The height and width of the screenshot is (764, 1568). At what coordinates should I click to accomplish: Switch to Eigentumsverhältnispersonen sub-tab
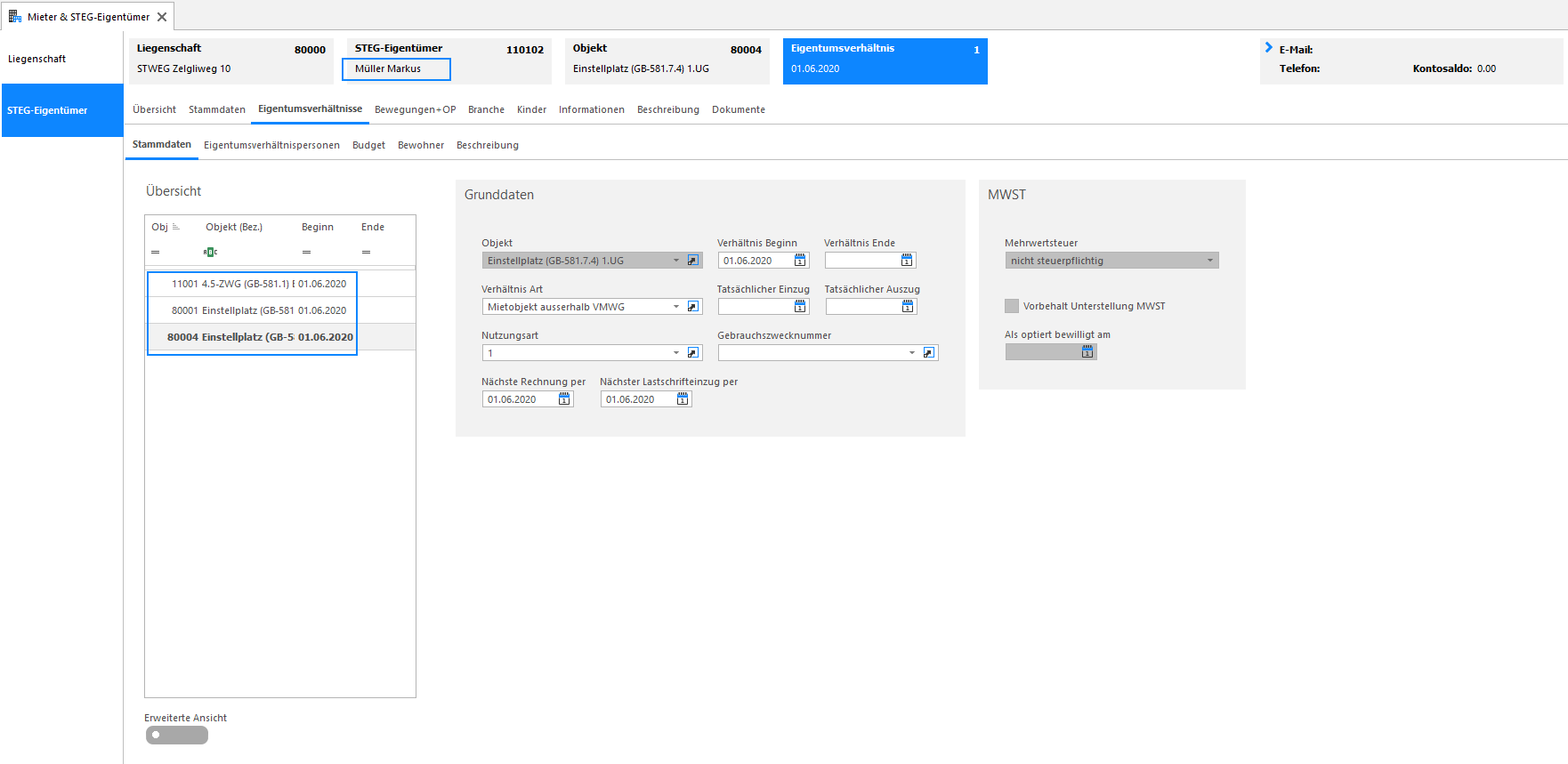click(271, 145)
